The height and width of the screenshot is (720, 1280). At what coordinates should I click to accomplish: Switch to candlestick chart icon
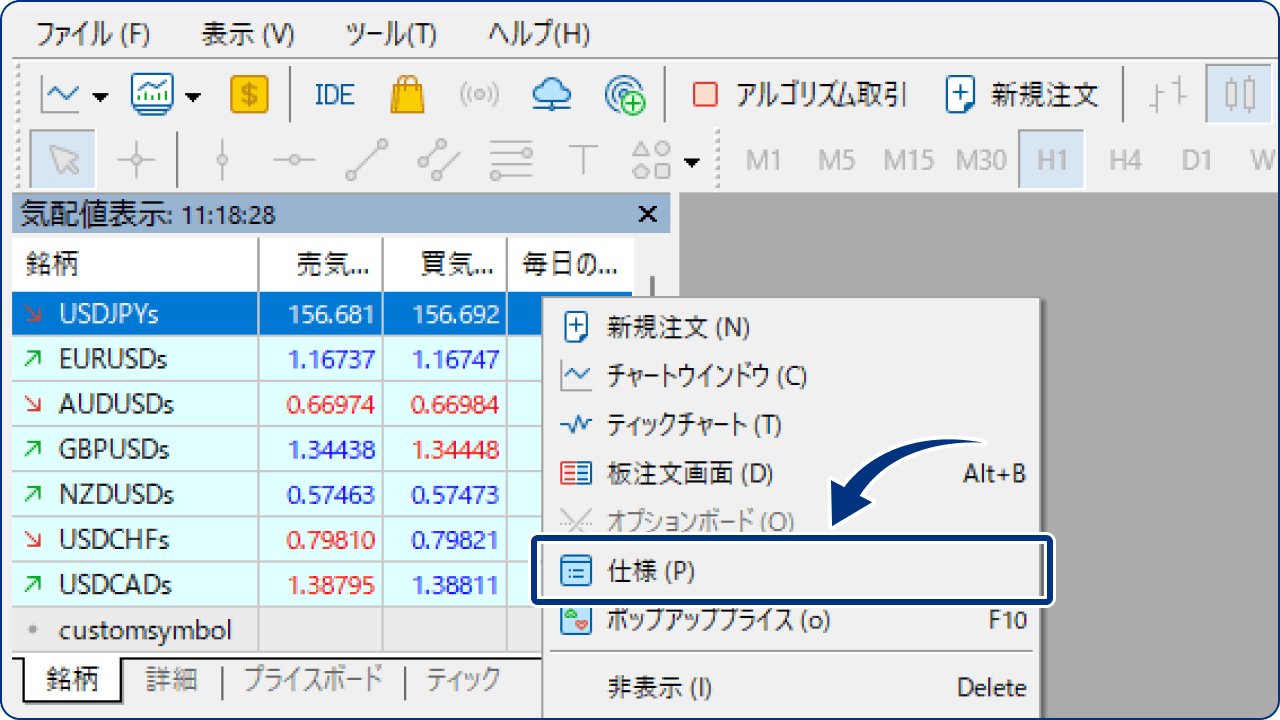tap(1240, 95)
